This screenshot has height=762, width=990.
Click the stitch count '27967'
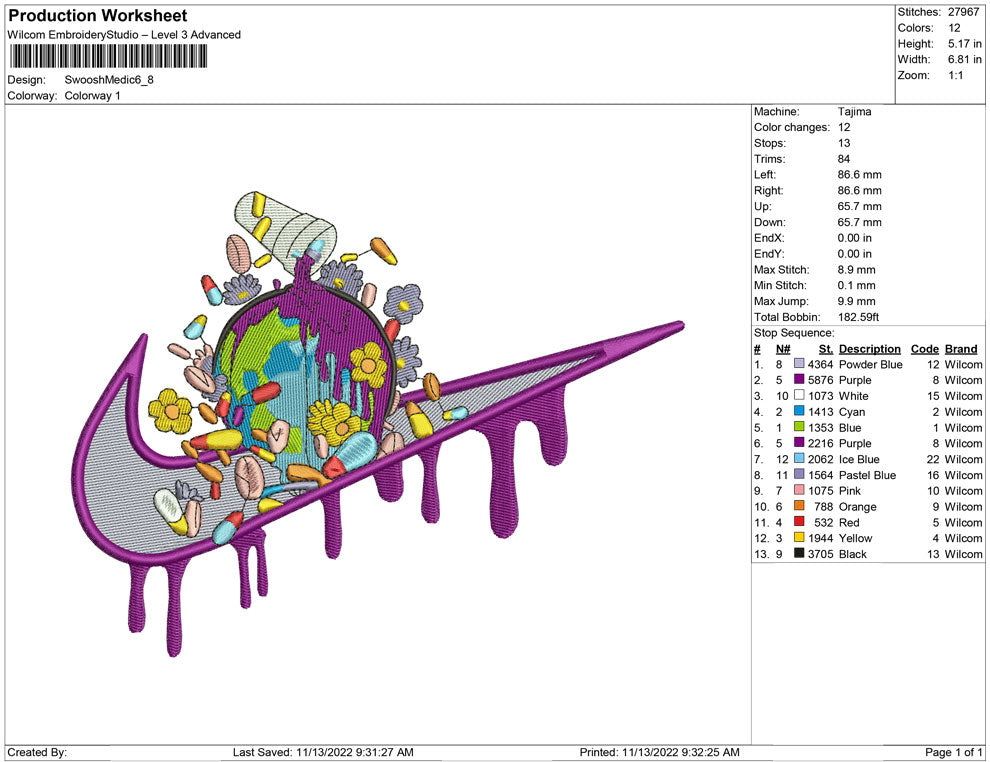coord(963,12)
